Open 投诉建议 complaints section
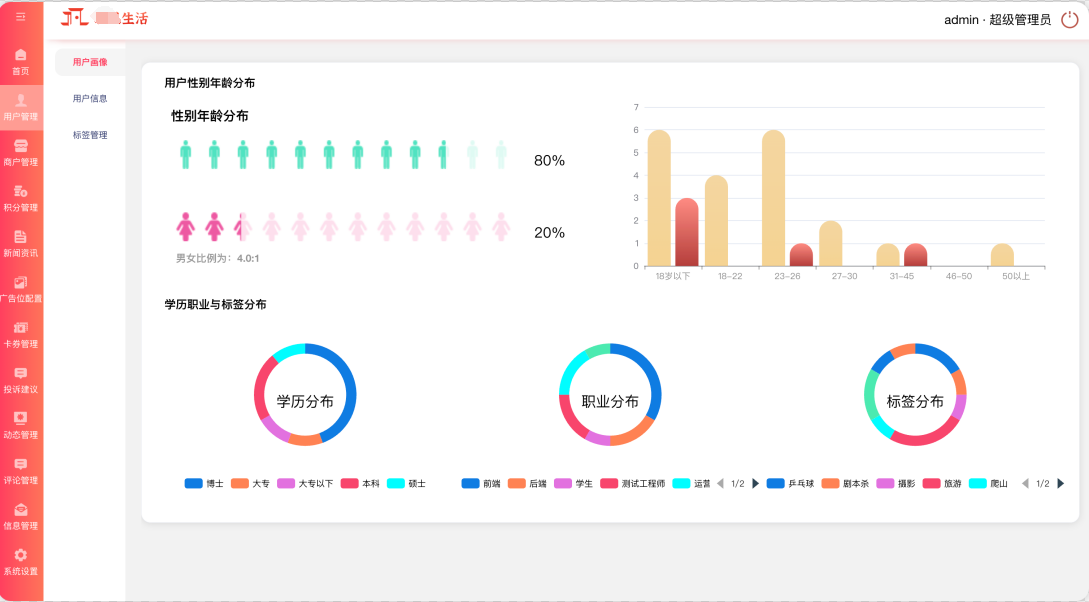The height and width of the screenshot is (602, 1089). pos(21,380)
